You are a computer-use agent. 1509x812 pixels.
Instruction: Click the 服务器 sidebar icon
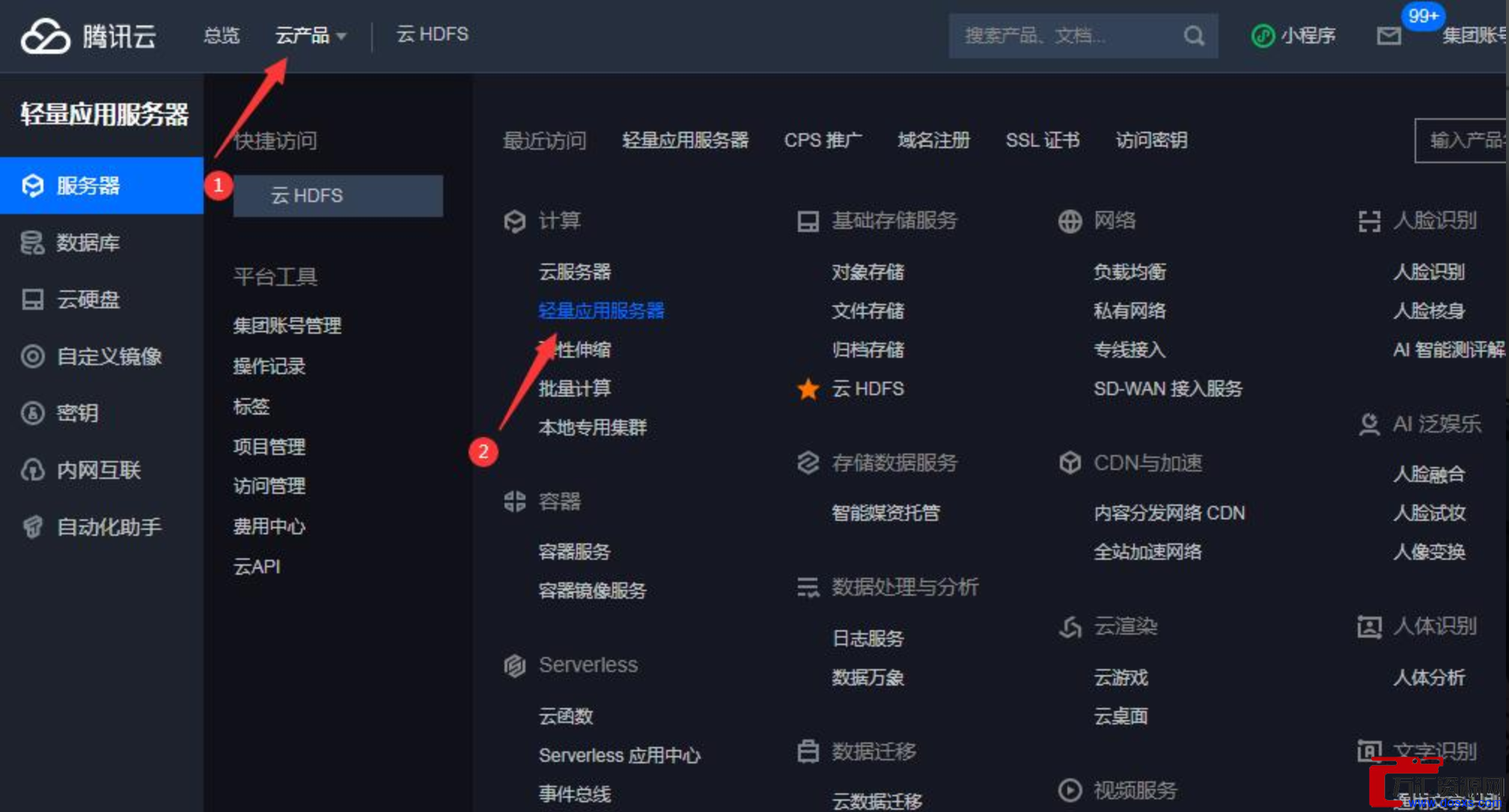click(x=32, y=186)
